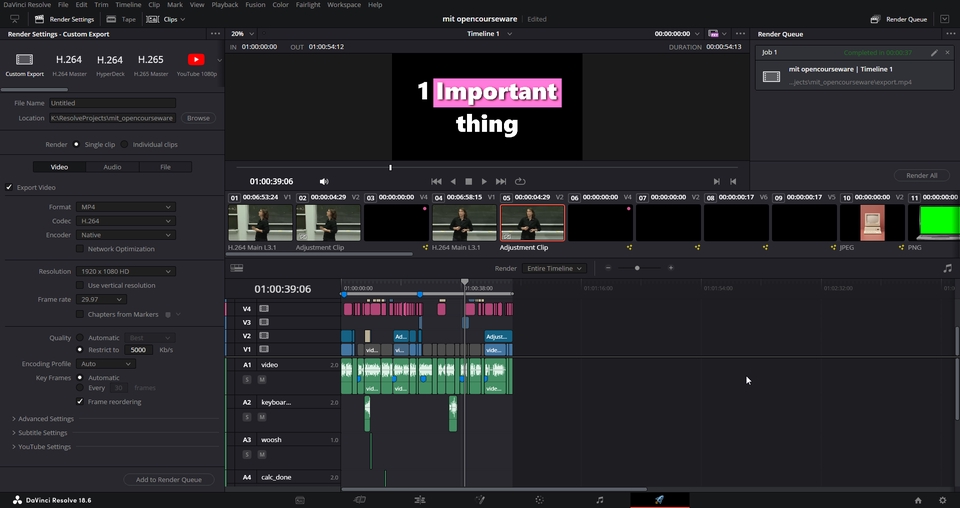Play in reverse in viewer
The height and width of the screenshot is (508, 960).
tap(453, 181)
